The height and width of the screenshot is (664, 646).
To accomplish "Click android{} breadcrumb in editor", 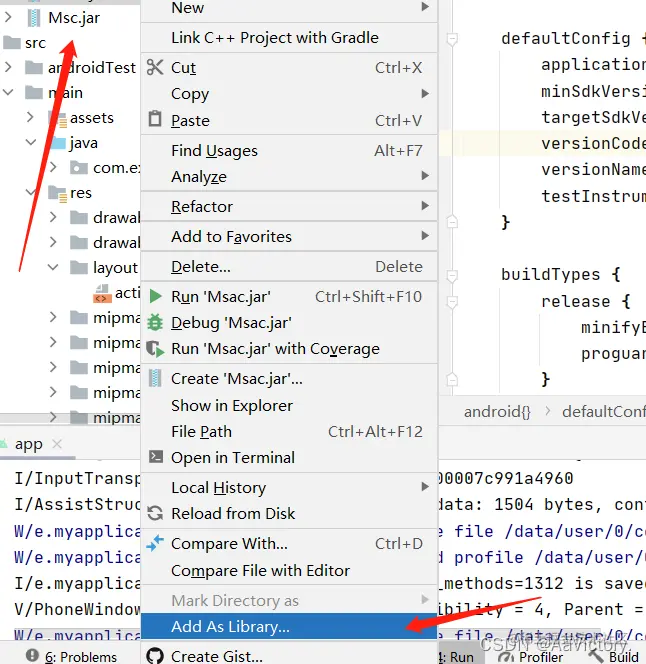I will 497,411.
